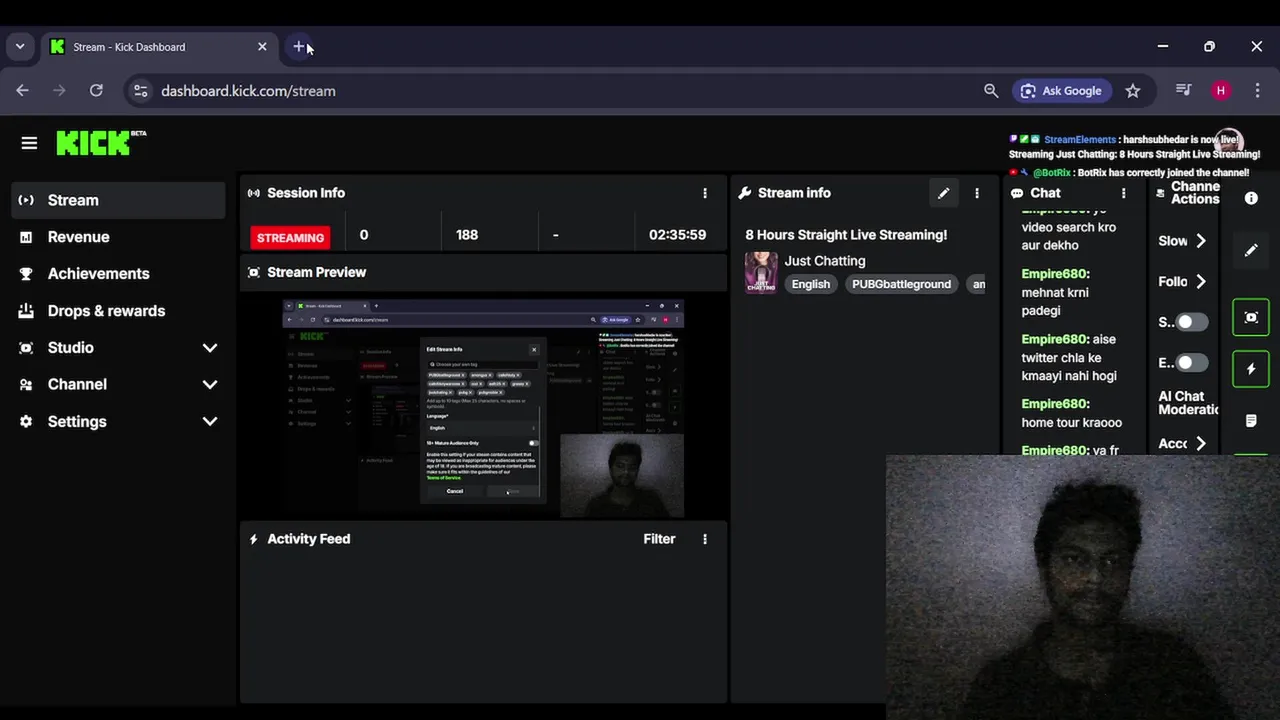Screen dimensions: 1280x720
Task: Click the Just Chatting category text
Action: click(825, 261)
